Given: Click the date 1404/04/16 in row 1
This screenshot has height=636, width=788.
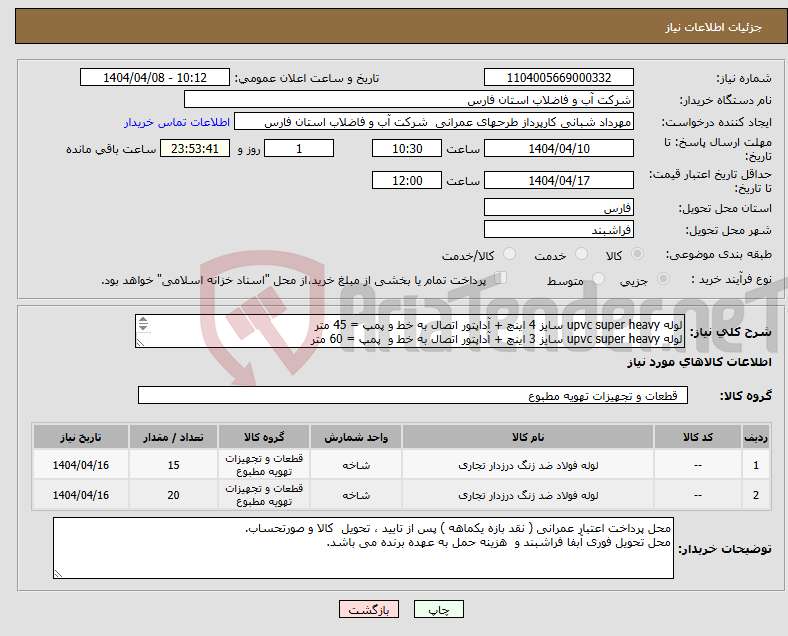Looking at the screenshot, I should tap(81, 465).
